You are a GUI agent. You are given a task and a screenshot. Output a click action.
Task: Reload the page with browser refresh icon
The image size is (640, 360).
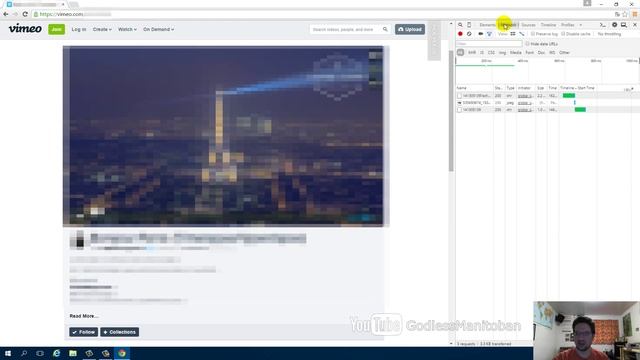point(25,14)
